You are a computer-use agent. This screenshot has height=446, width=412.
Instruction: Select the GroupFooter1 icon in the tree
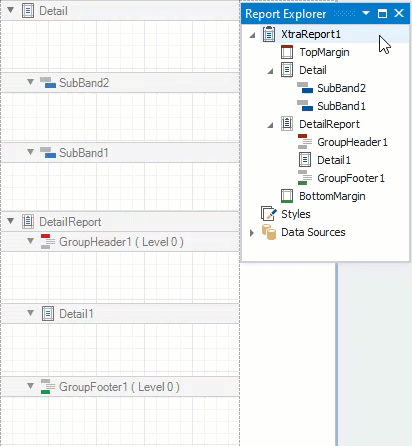pyautogui.click(x=305, y=178)
